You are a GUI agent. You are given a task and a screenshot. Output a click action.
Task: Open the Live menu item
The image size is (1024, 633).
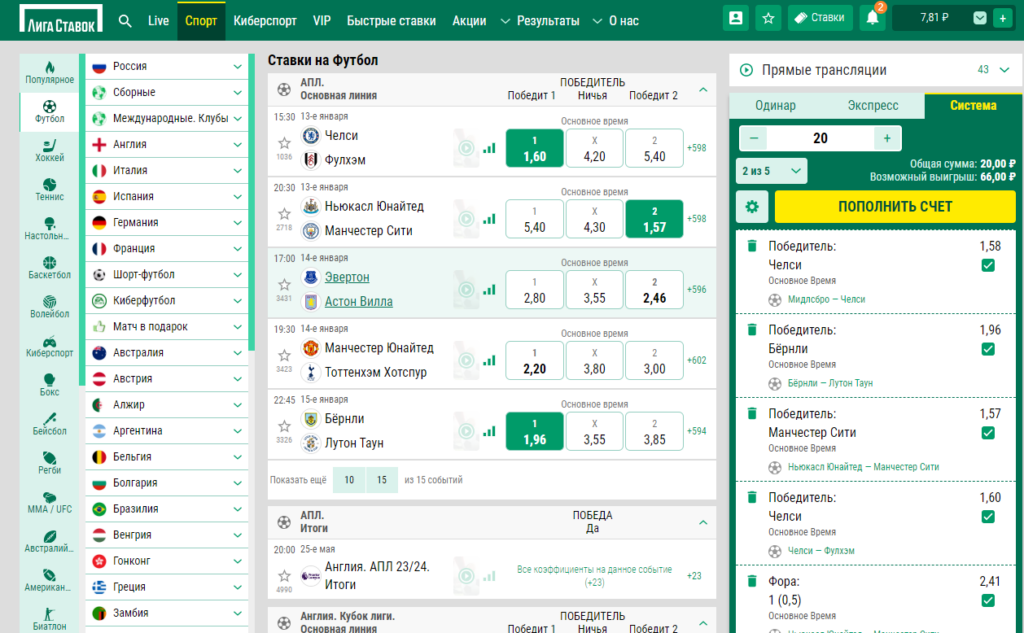click(158, 21)
